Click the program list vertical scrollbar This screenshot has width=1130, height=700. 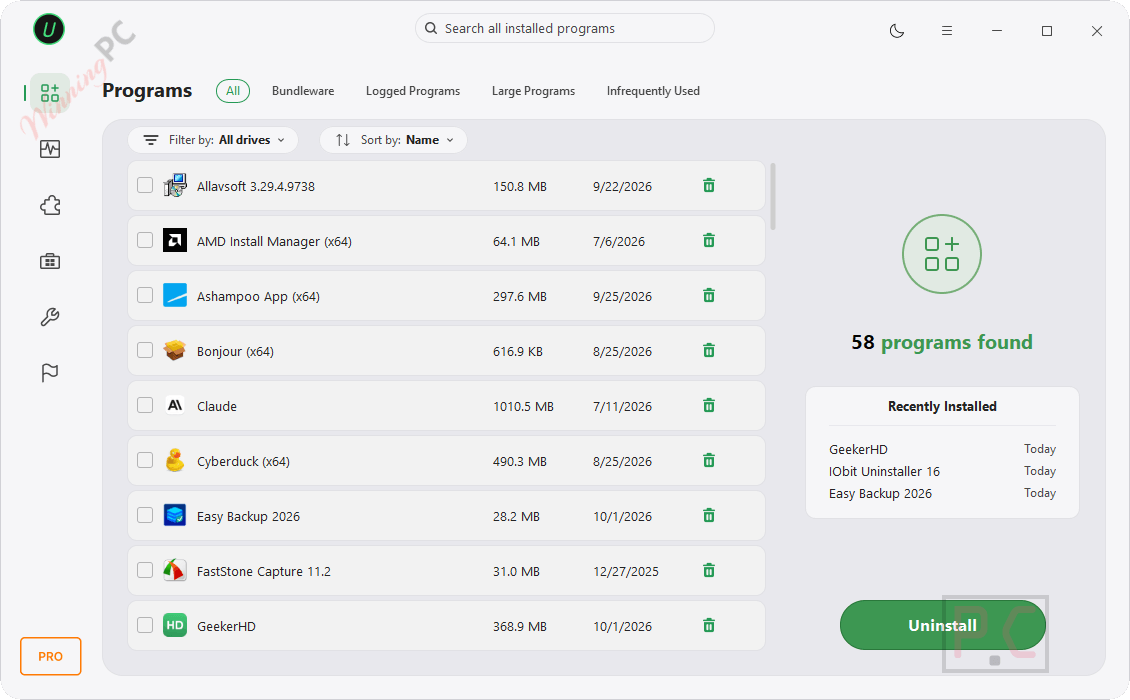tap(773, 197)
